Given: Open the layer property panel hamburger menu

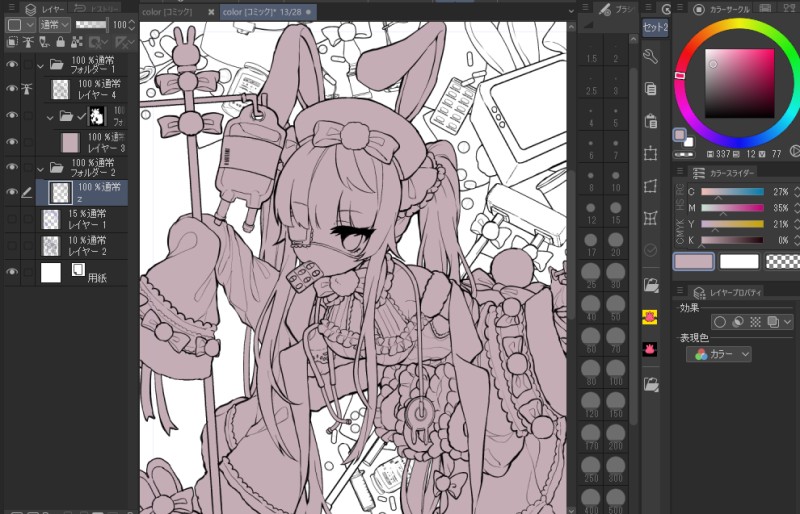Looking at the screenshot, I should (x=680, y=290).
